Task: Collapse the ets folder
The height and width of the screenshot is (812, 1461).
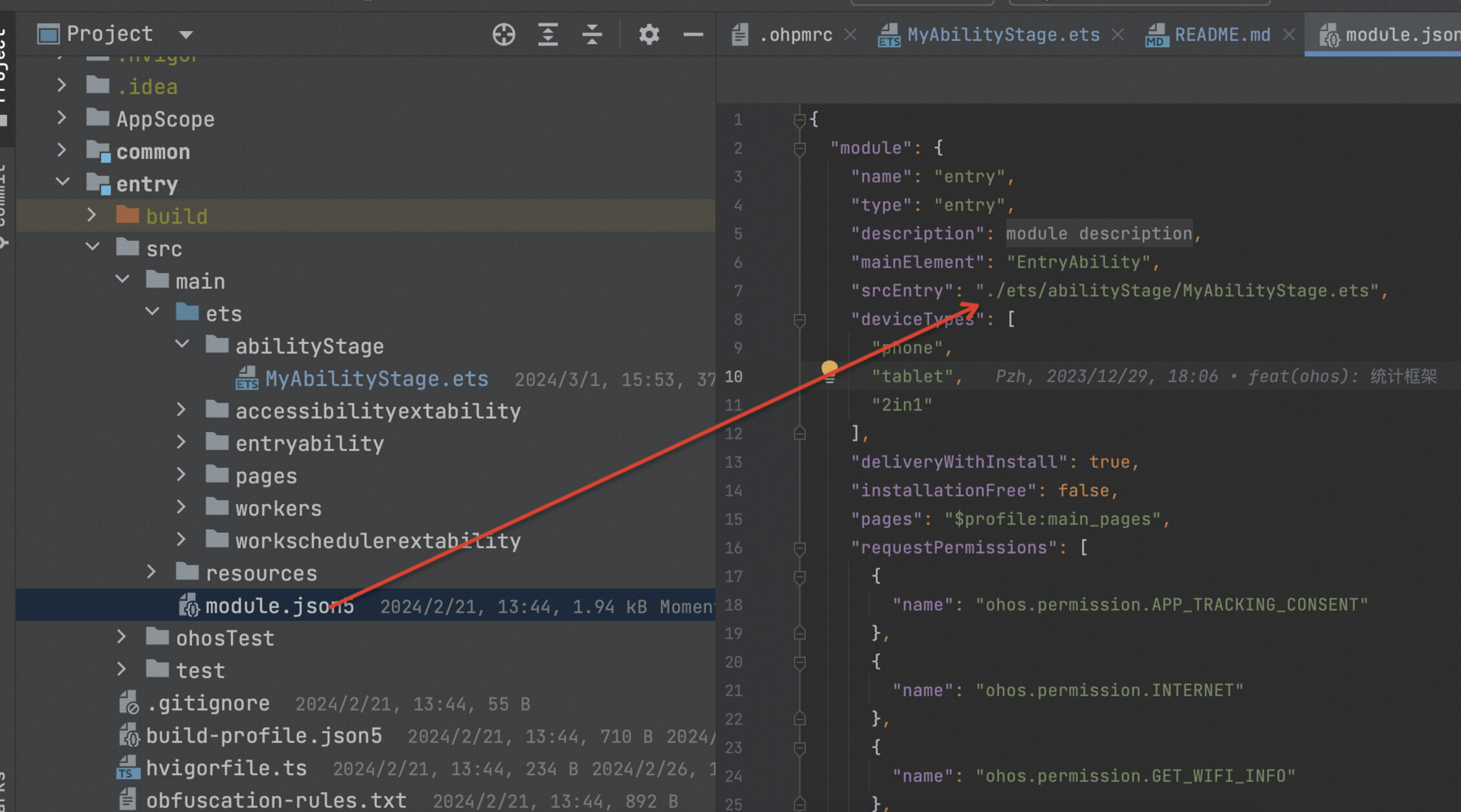Action: coord(152,312)
